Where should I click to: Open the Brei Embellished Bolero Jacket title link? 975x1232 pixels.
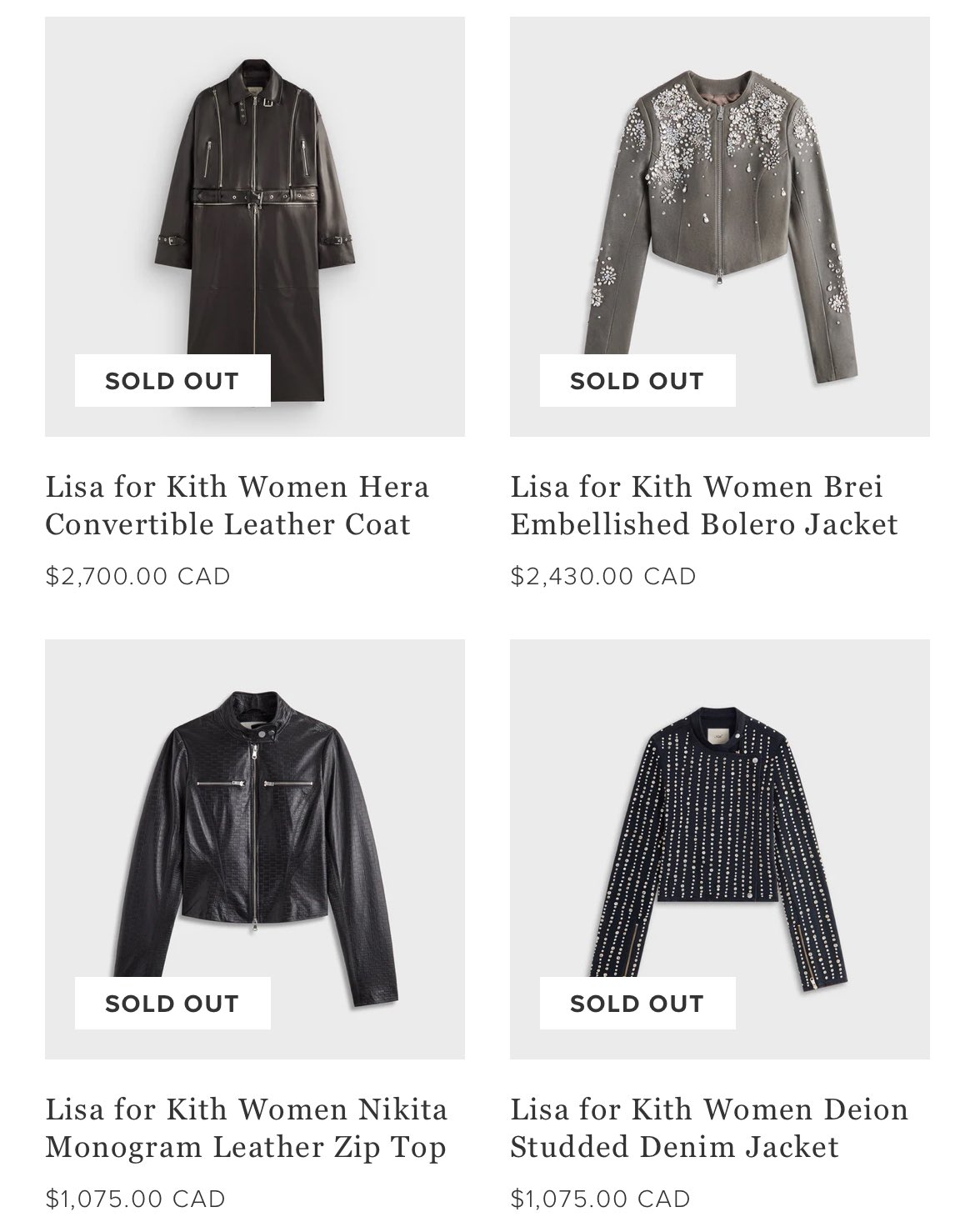tap(703, 505)
